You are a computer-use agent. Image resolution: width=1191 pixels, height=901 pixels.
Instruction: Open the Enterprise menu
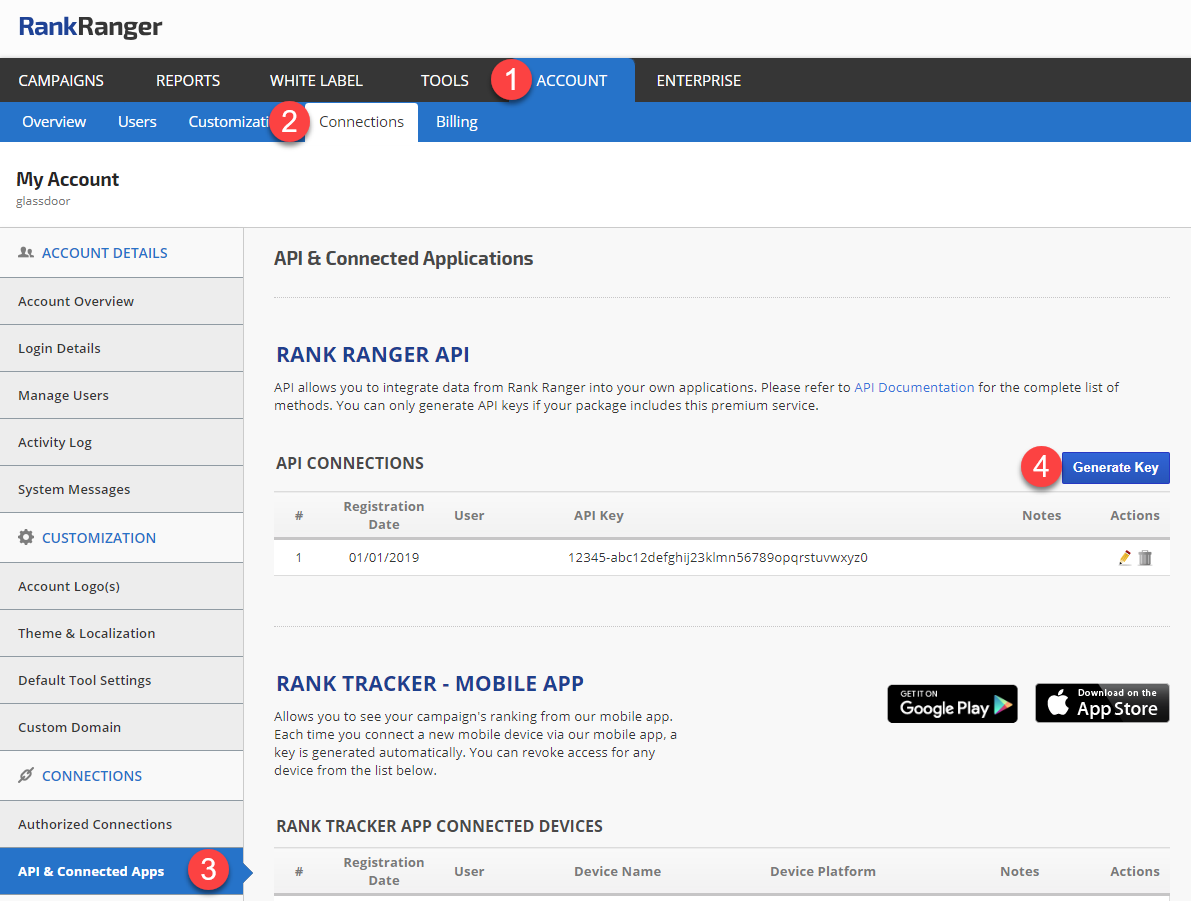click(x=698, y=81)
